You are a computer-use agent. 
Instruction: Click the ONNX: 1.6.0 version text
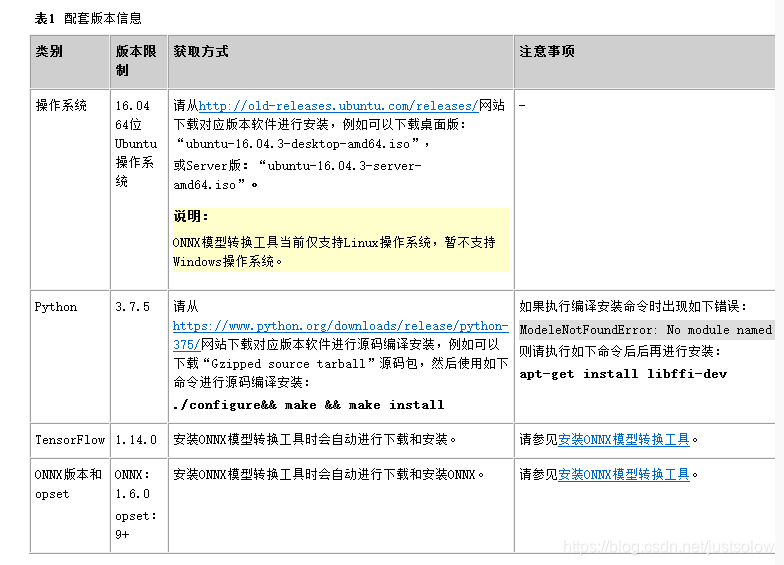[x=132, y=484]
